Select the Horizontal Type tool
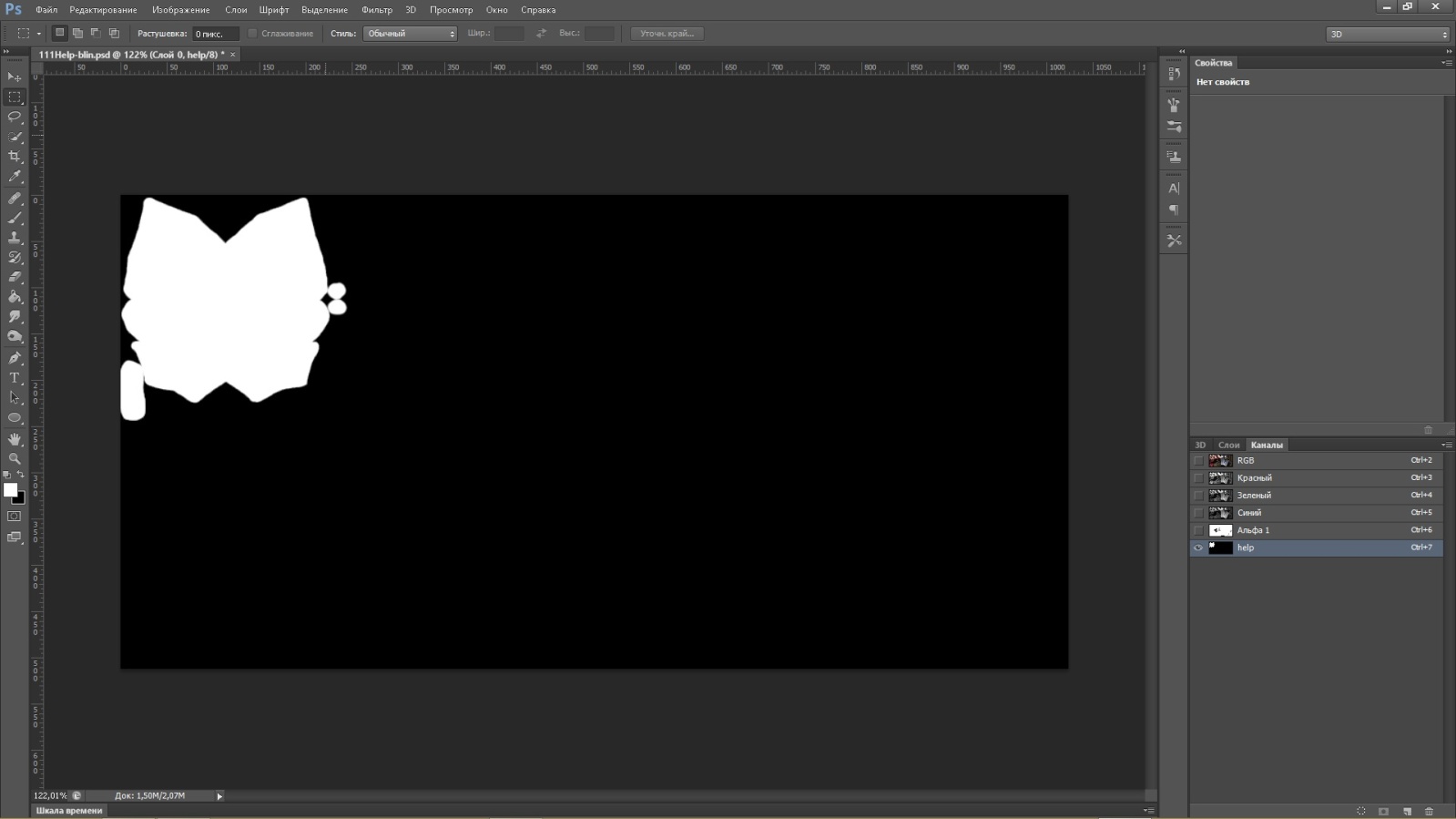1456x819 pixels. pyautogui.click(x=15, y=378)
